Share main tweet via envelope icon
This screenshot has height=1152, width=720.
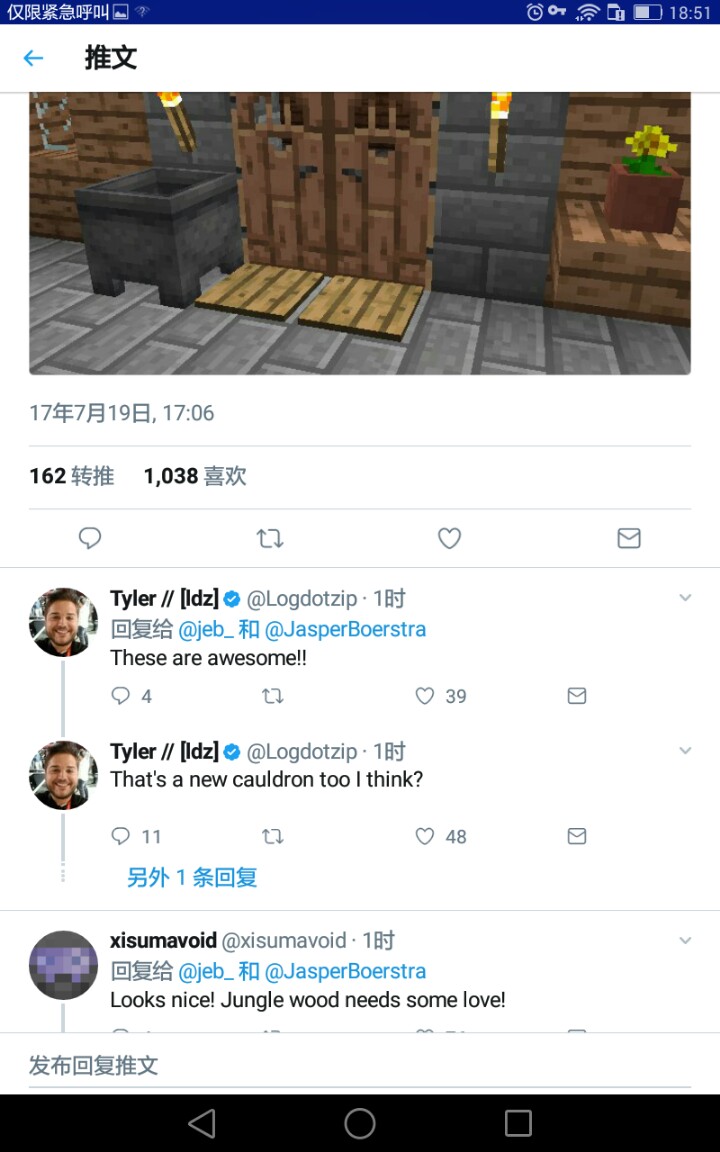629,539
